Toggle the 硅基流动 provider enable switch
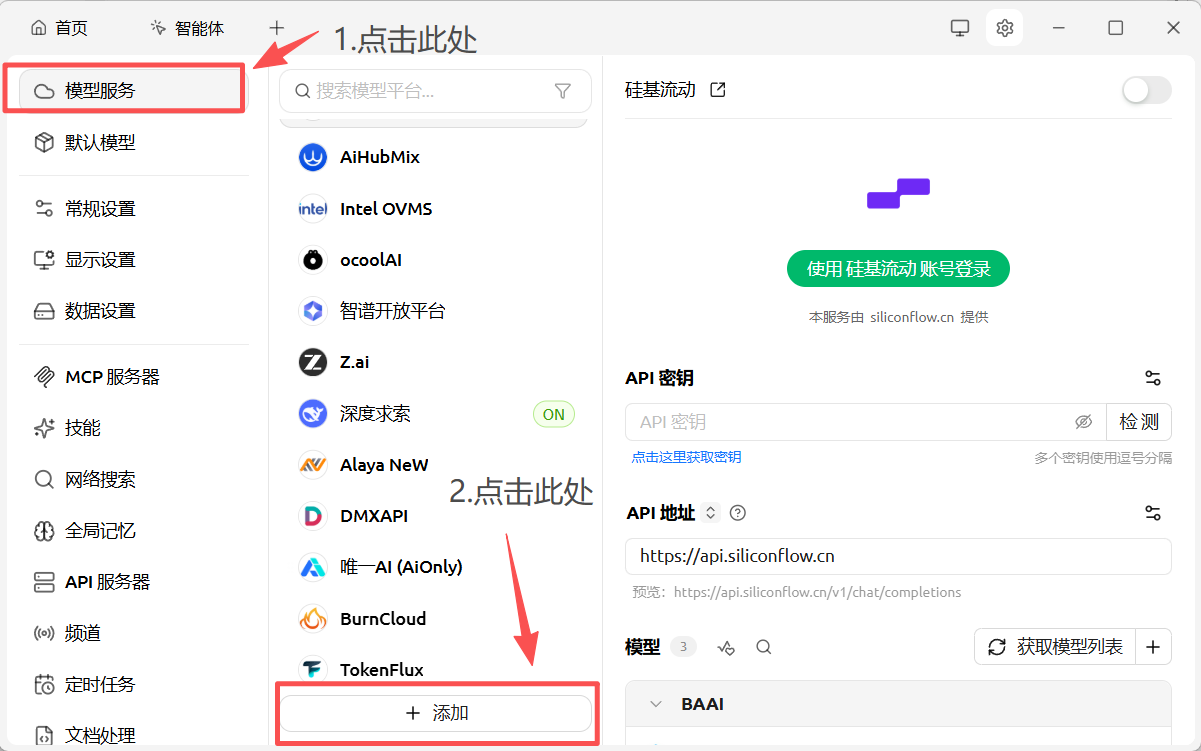The height and width of the screenshot is (751, 1201). (x=1146, y=91)
